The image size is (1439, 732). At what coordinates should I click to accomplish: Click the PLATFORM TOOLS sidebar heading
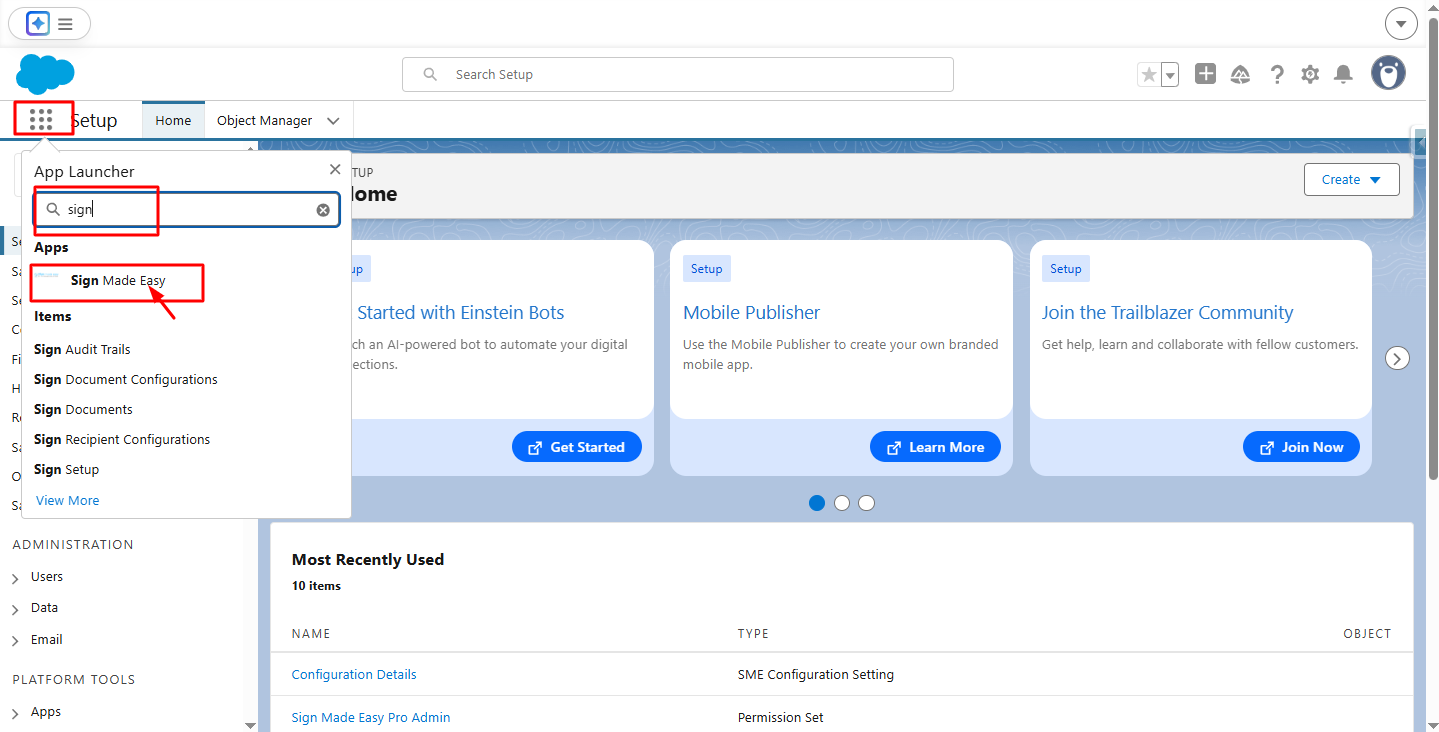[74, 679]
